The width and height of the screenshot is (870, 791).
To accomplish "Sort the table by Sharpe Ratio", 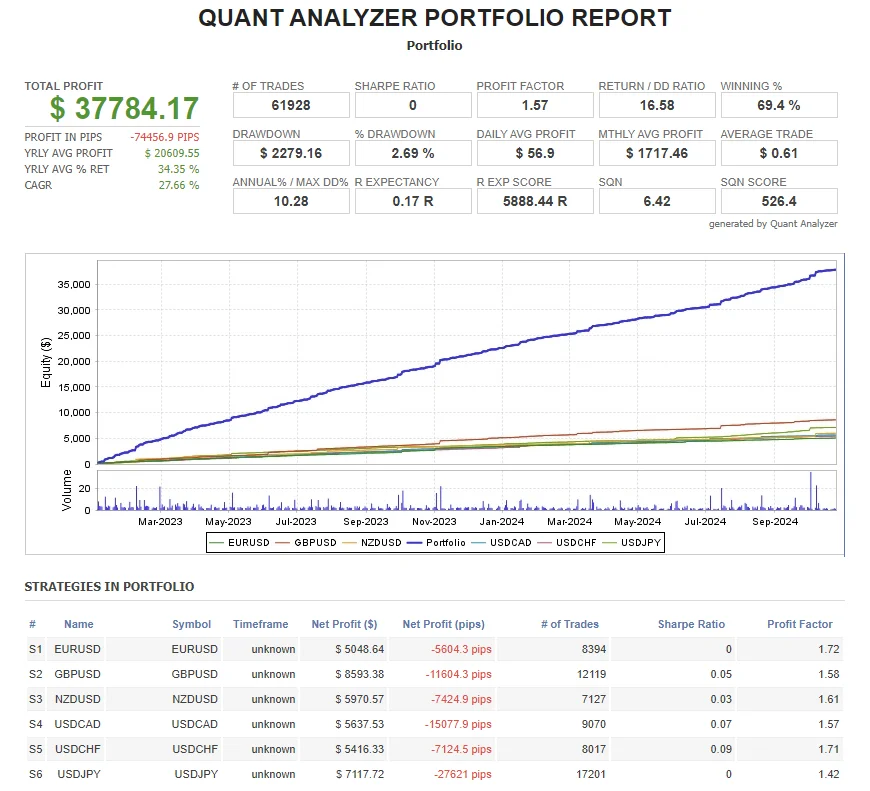I will point(692,624).
